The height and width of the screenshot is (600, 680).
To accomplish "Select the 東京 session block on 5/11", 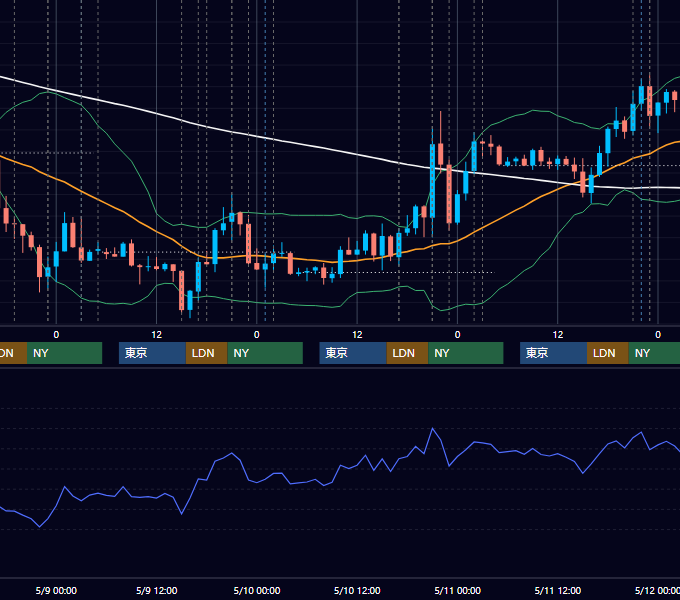I will (553, 353).
